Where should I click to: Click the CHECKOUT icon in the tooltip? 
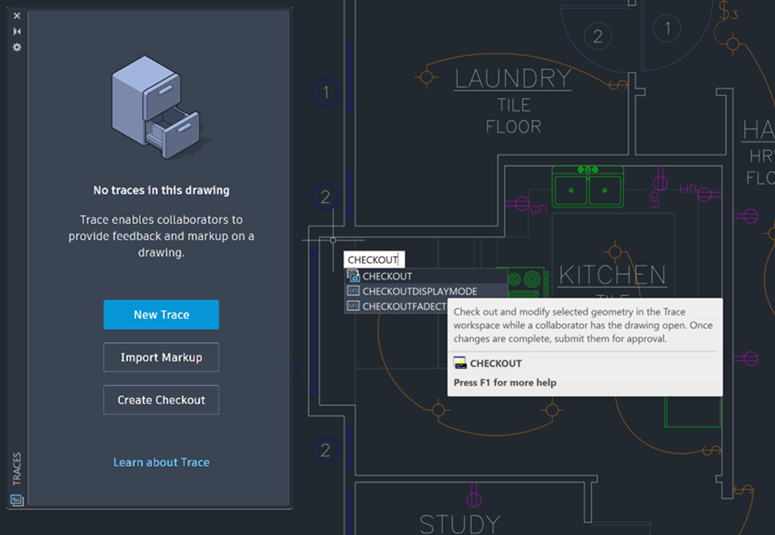coord(460,363)
